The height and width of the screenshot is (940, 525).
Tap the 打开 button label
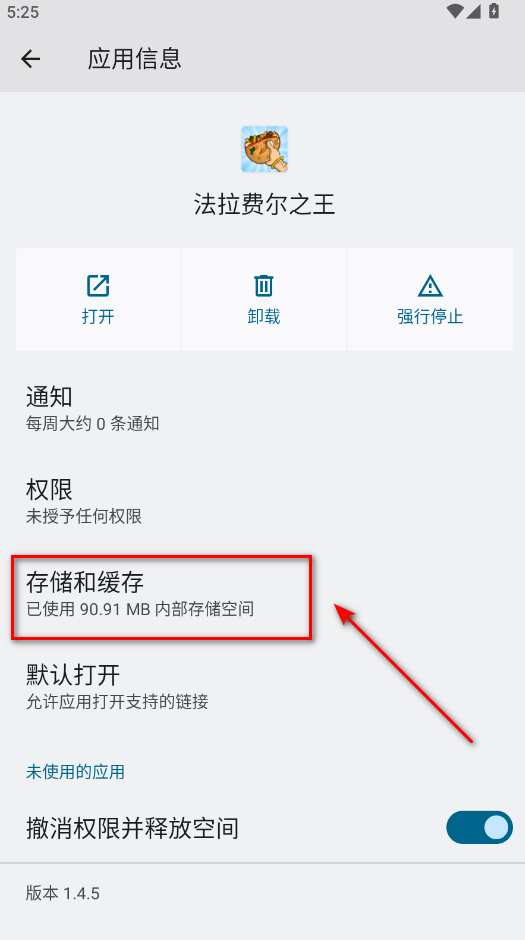tap(98, 317)
